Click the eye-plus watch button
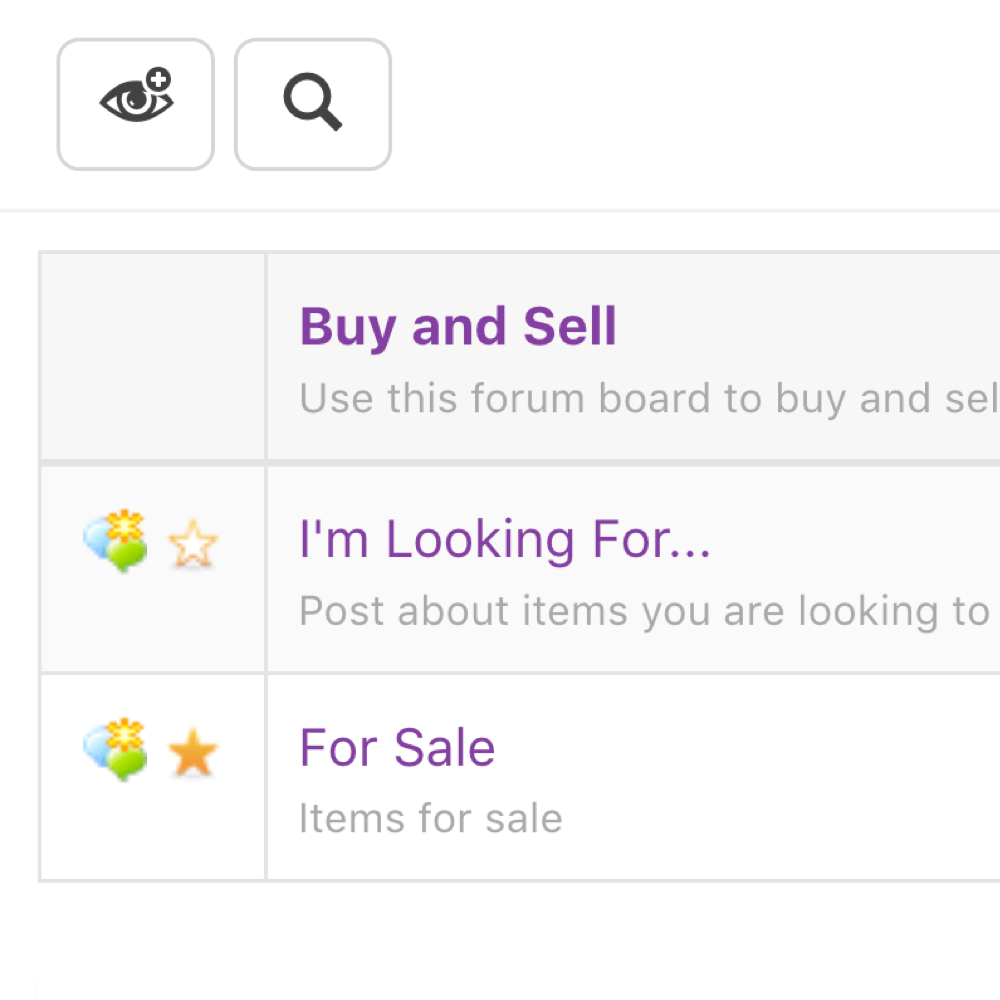Image resolution: width=1000 pixels, height=1000 pixels. (x=136, y=104)
